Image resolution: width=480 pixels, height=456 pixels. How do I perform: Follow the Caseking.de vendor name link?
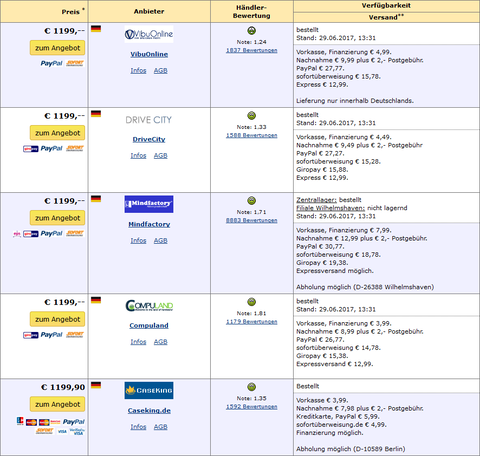click(149, 411)
